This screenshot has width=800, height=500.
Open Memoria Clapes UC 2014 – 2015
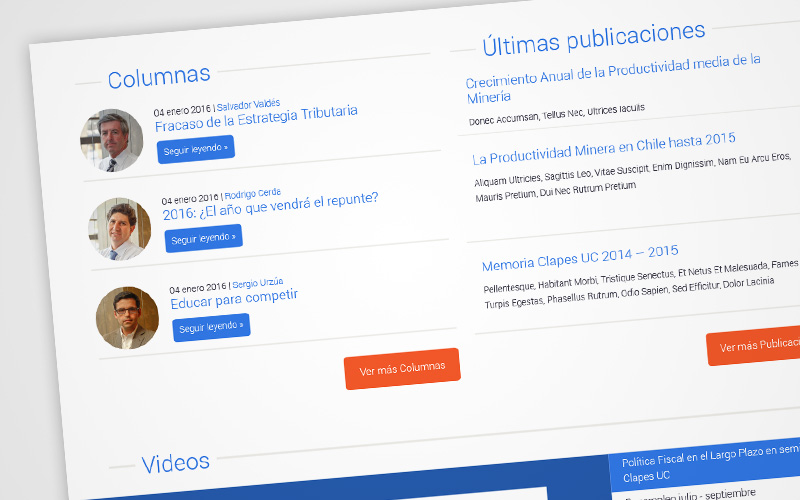point(580,258)
